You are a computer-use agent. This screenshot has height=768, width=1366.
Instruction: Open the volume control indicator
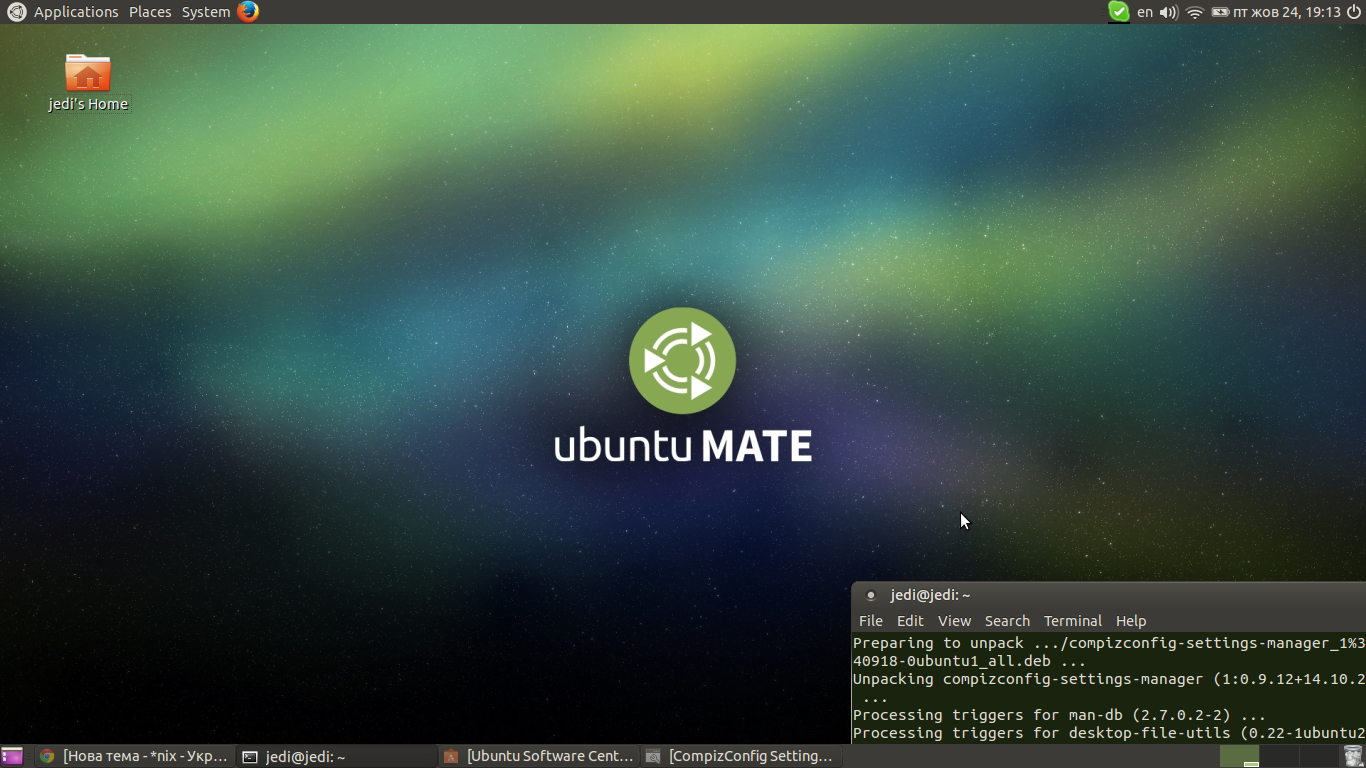tap(1169, 12)
